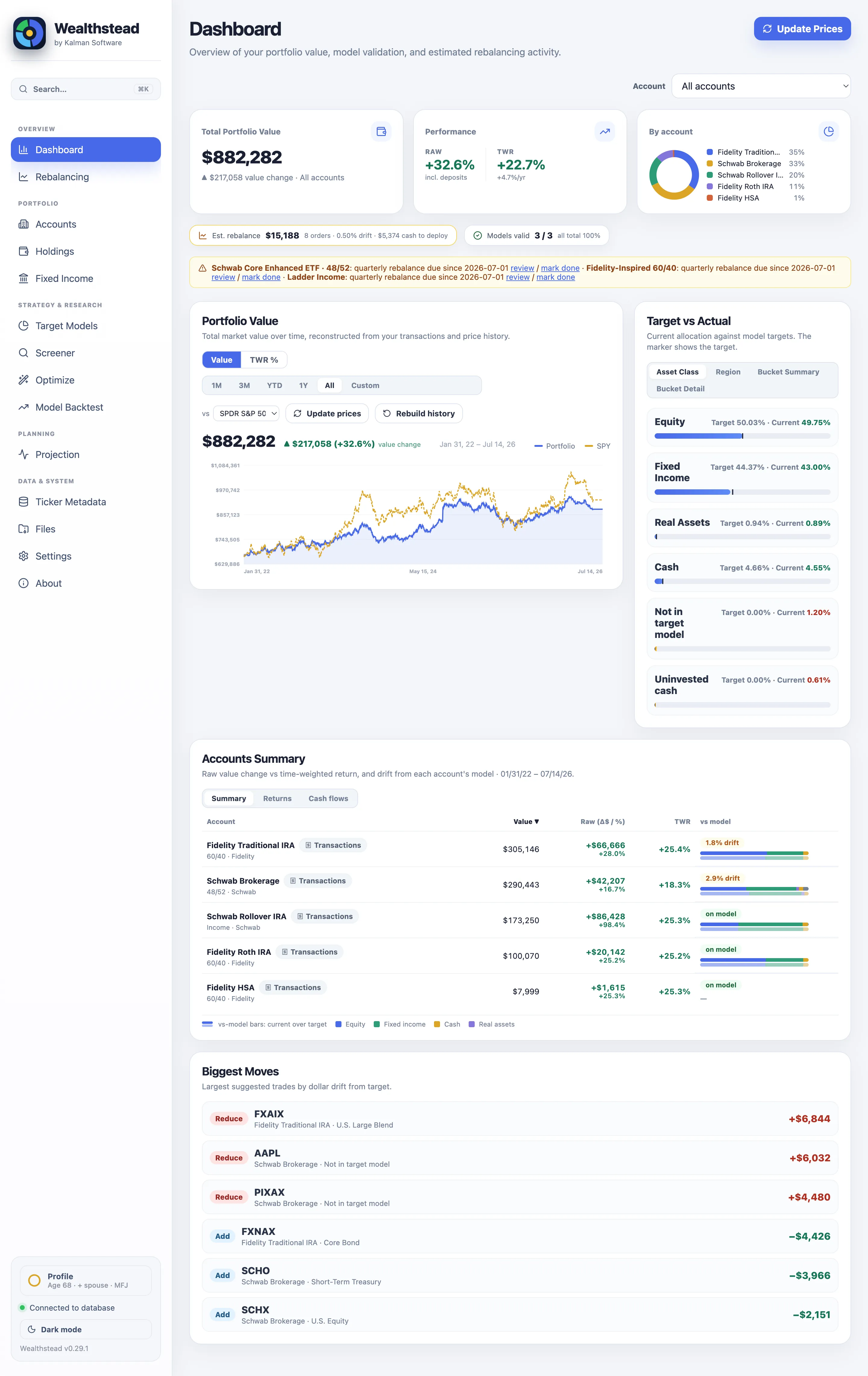Open Transactions for Schwab Brokerage
The image size is (868, 1376).
coord(317,881)
